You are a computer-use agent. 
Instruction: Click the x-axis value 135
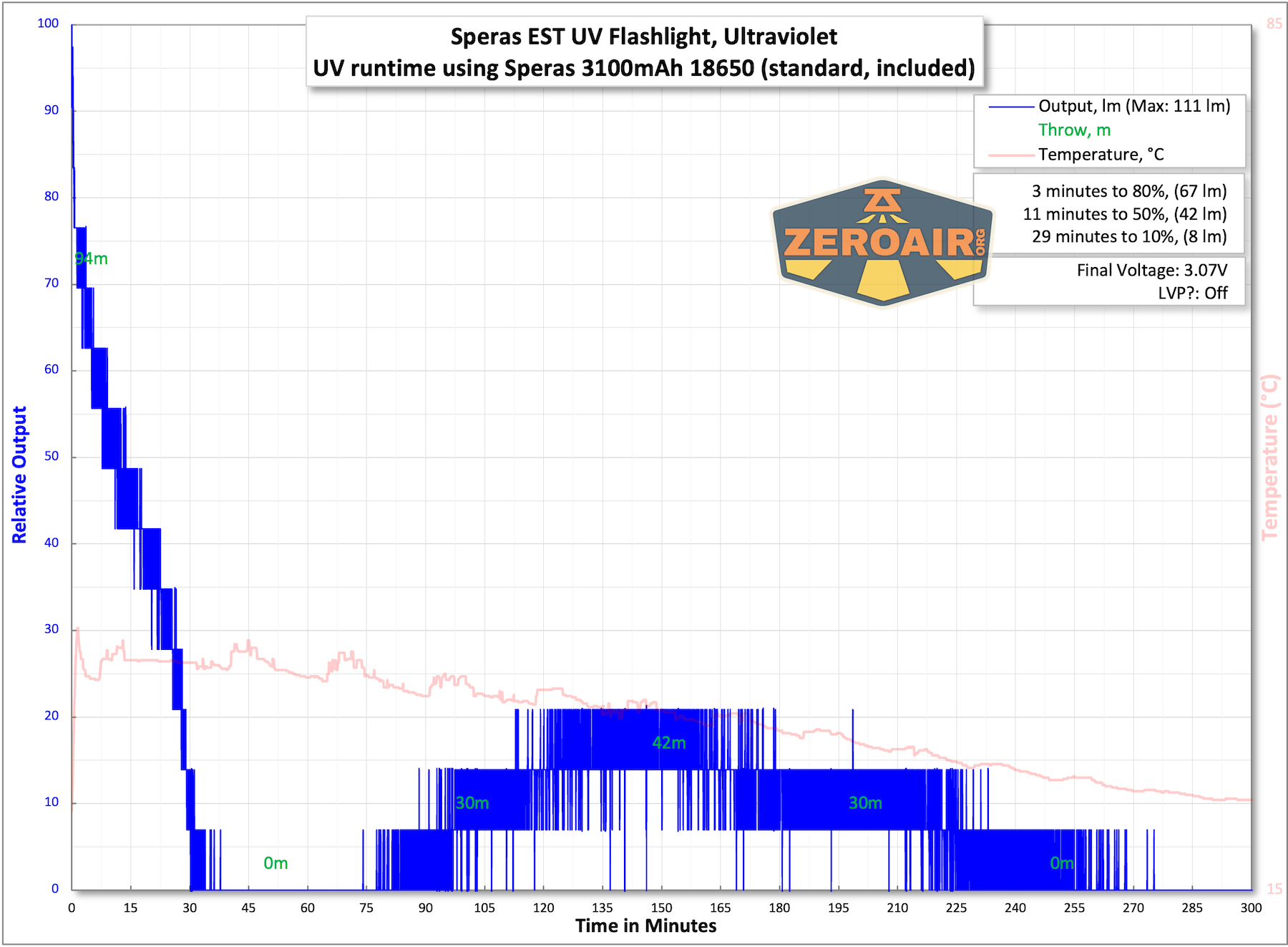pos(602,908)
